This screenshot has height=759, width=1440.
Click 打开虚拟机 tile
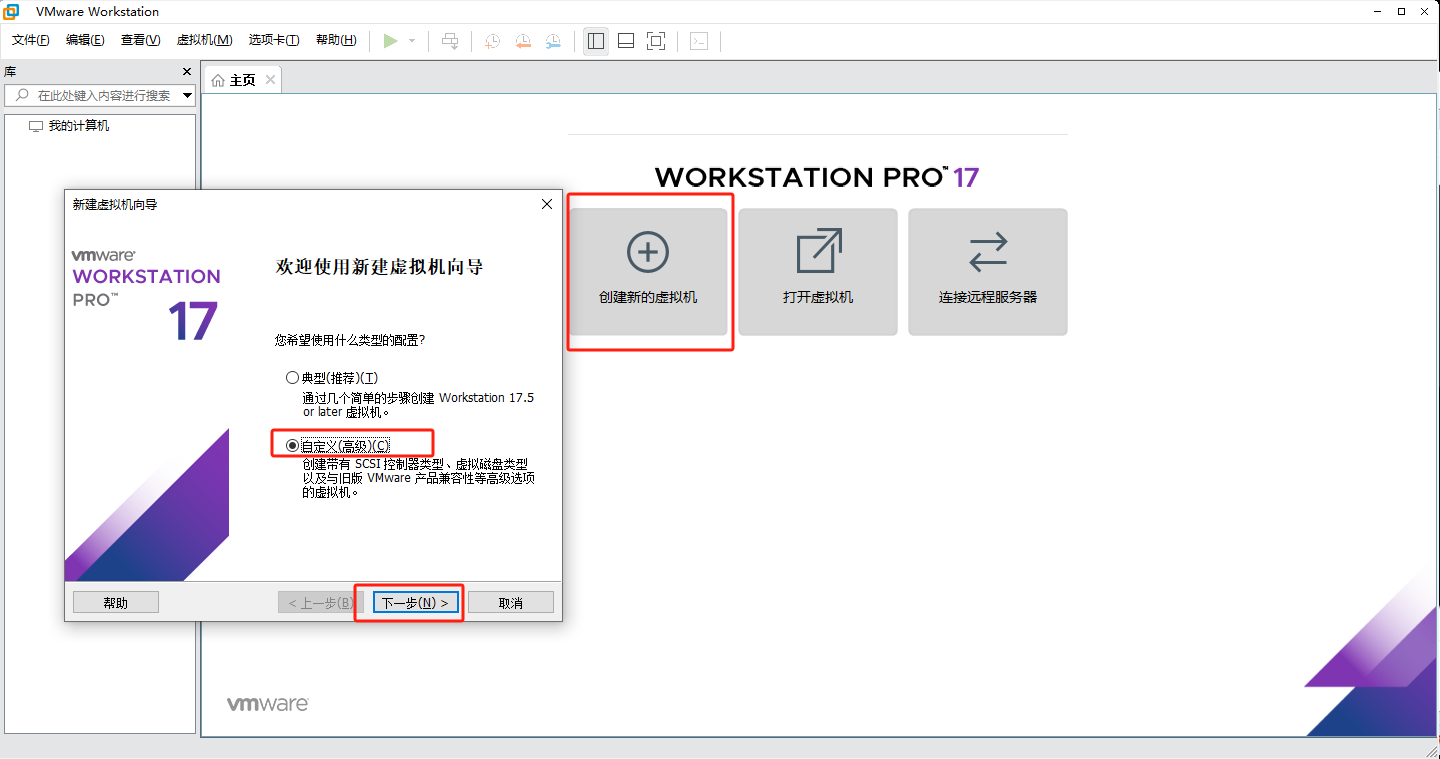click(x=818, y=271)
